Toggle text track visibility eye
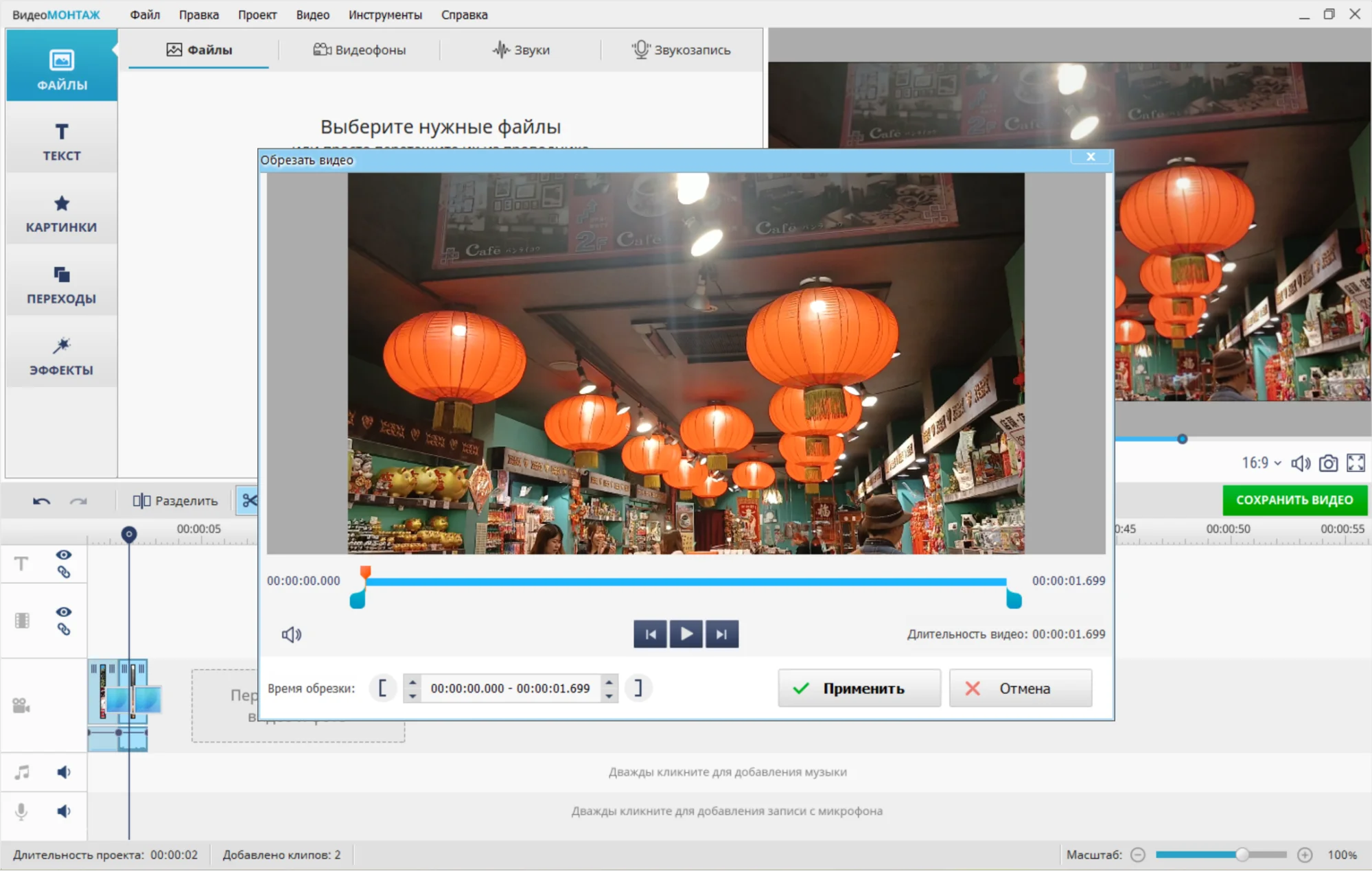The height and width of the screenshot is (871, 1372). (64, 555)
